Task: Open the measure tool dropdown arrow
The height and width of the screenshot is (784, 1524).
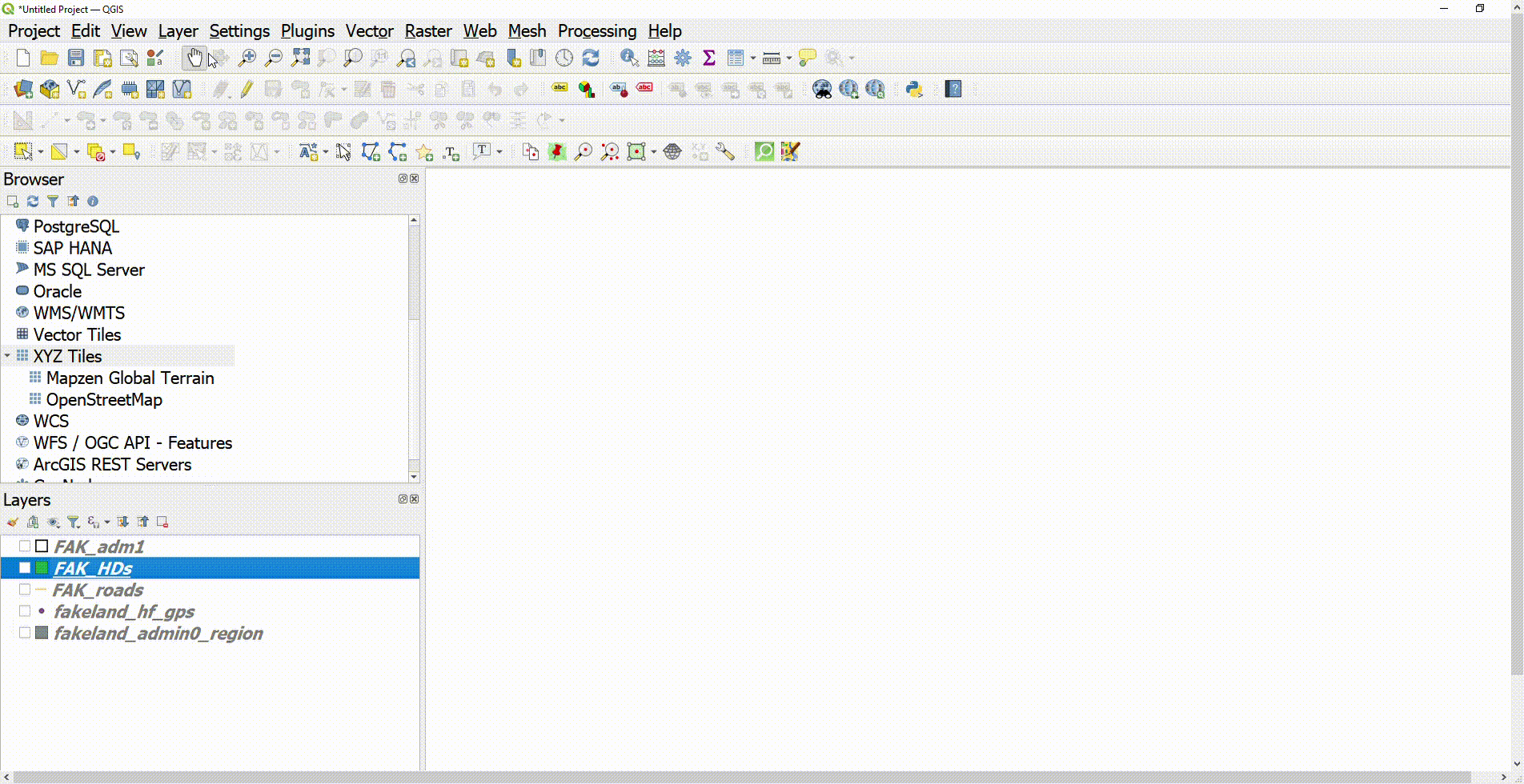Action: [789, 58]
